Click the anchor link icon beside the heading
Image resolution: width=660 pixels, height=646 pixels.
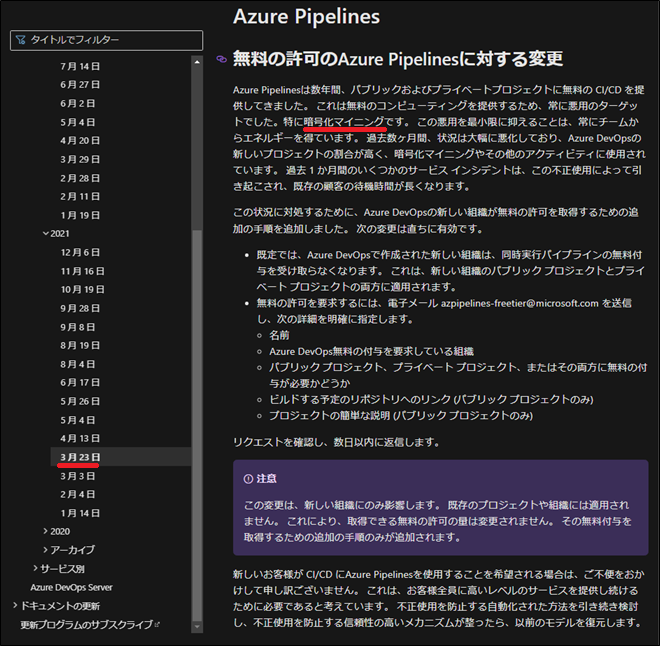point(221,59)
